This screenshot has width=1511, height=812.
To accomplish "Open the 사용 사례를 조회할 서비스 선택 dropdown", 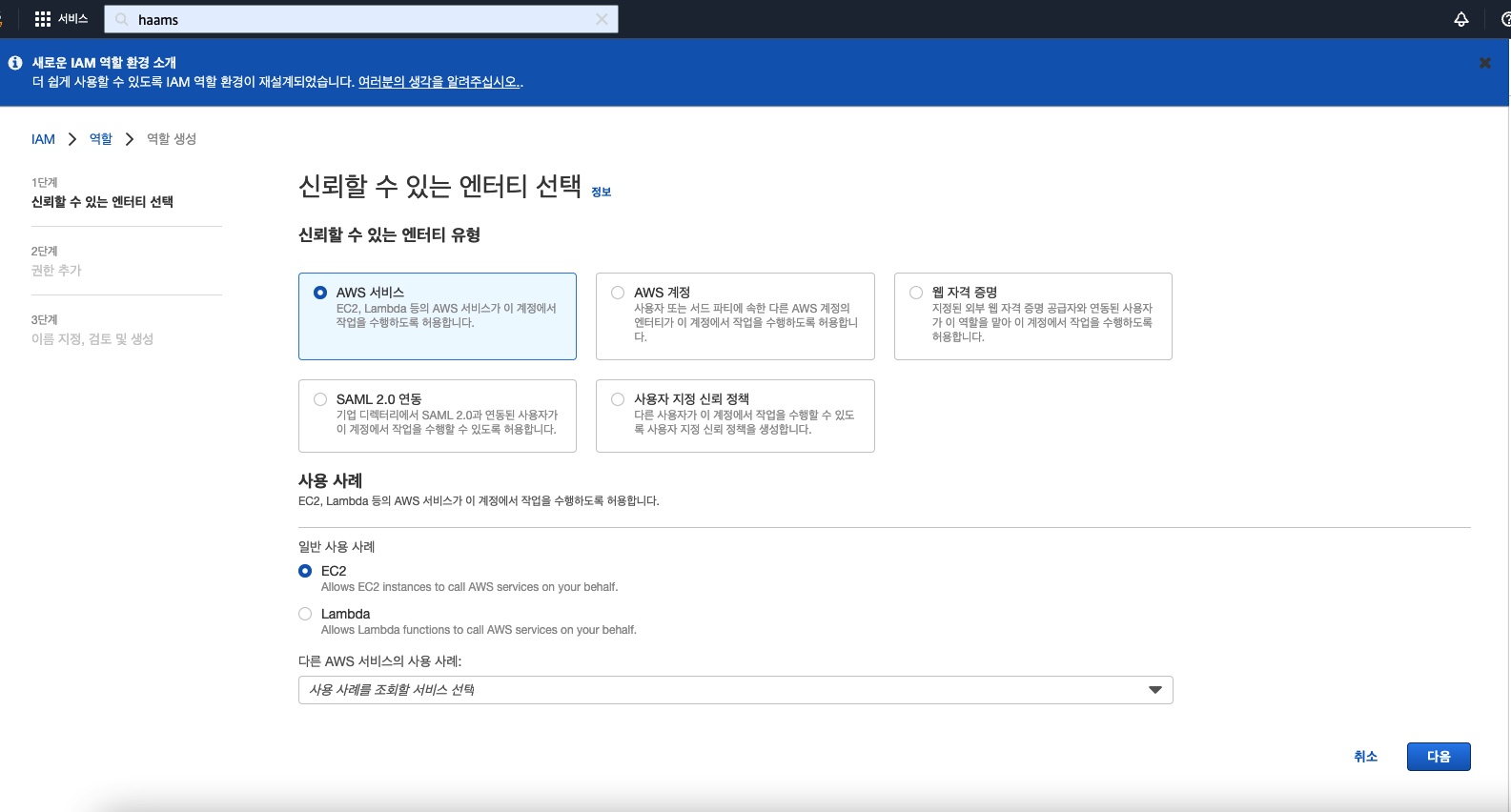I will click(735, 690).
